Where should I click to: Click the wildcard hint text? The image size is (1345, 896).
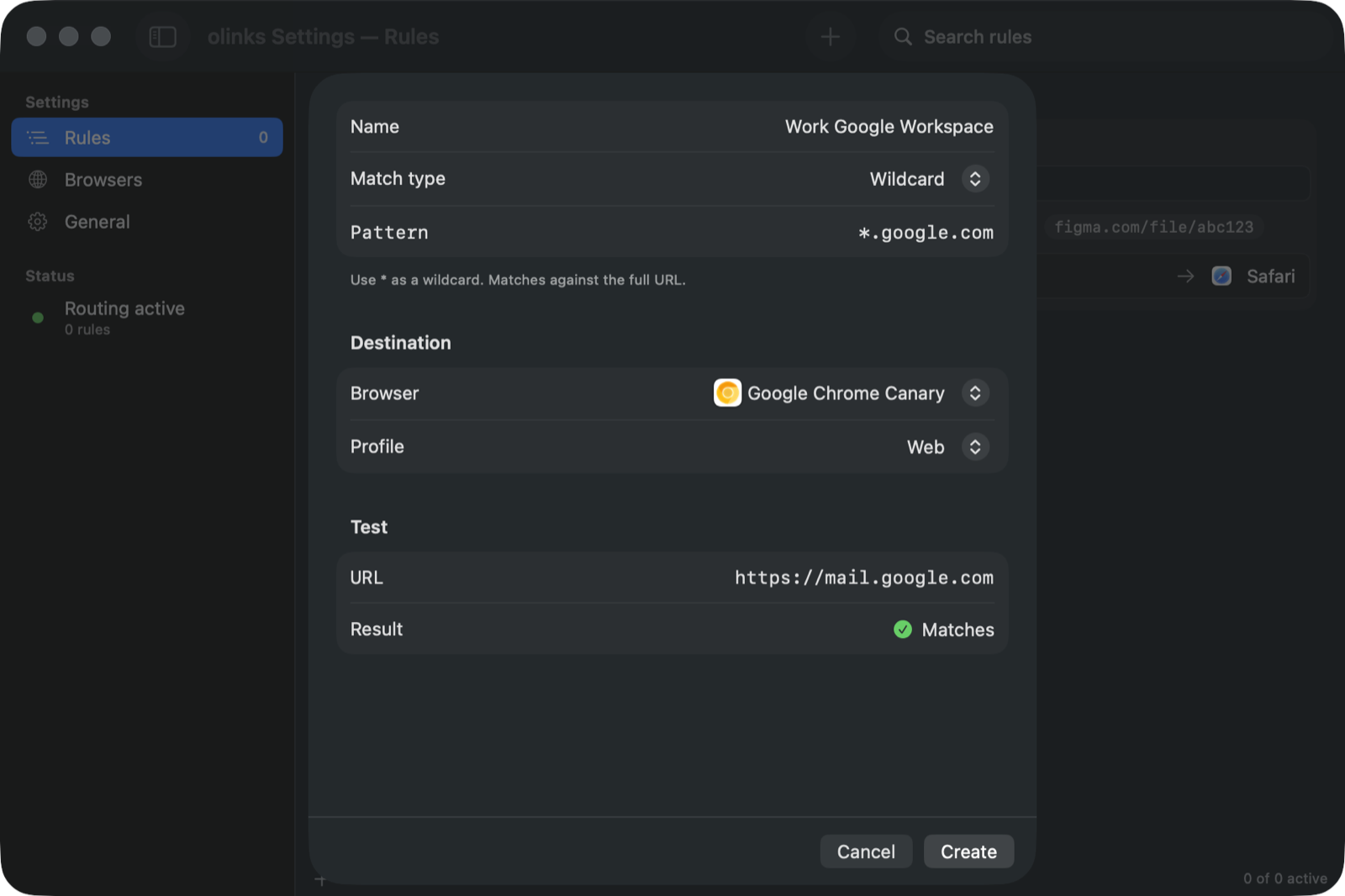pyautogui.click(x=518, y=280)
